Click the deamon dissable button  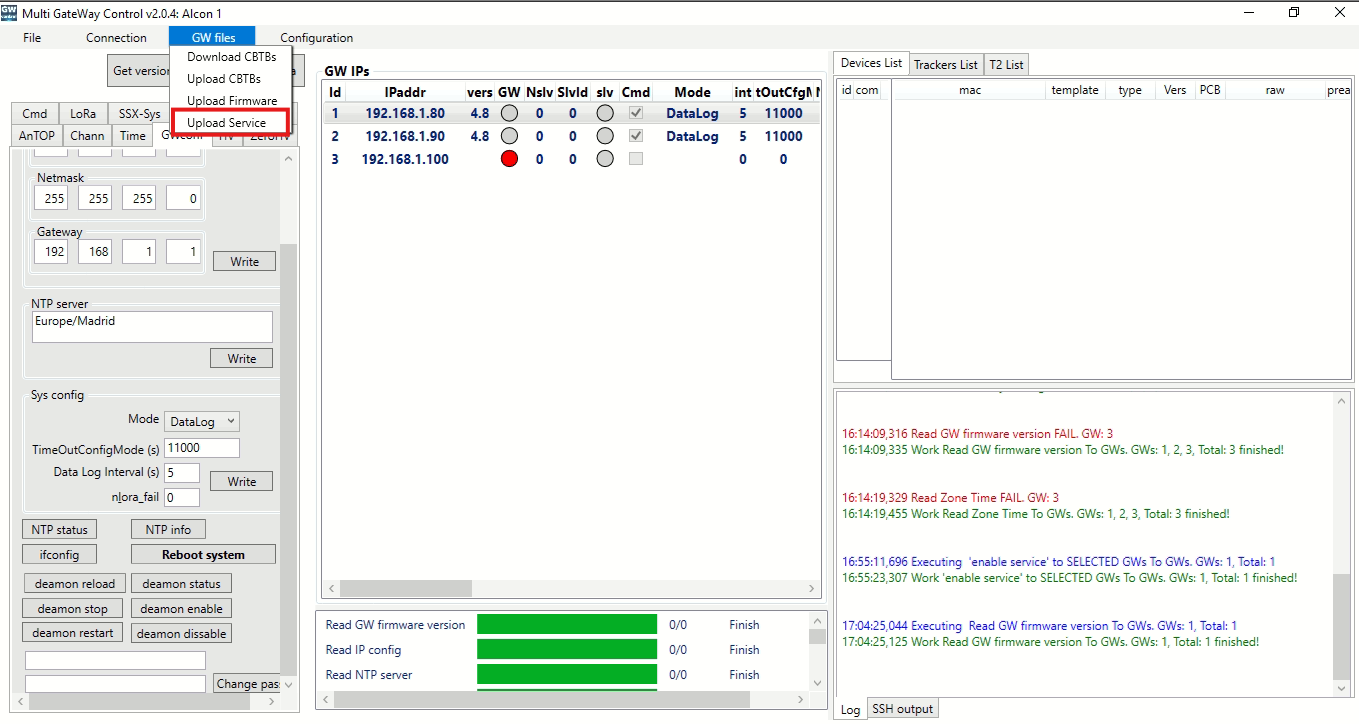click(181, 634)
